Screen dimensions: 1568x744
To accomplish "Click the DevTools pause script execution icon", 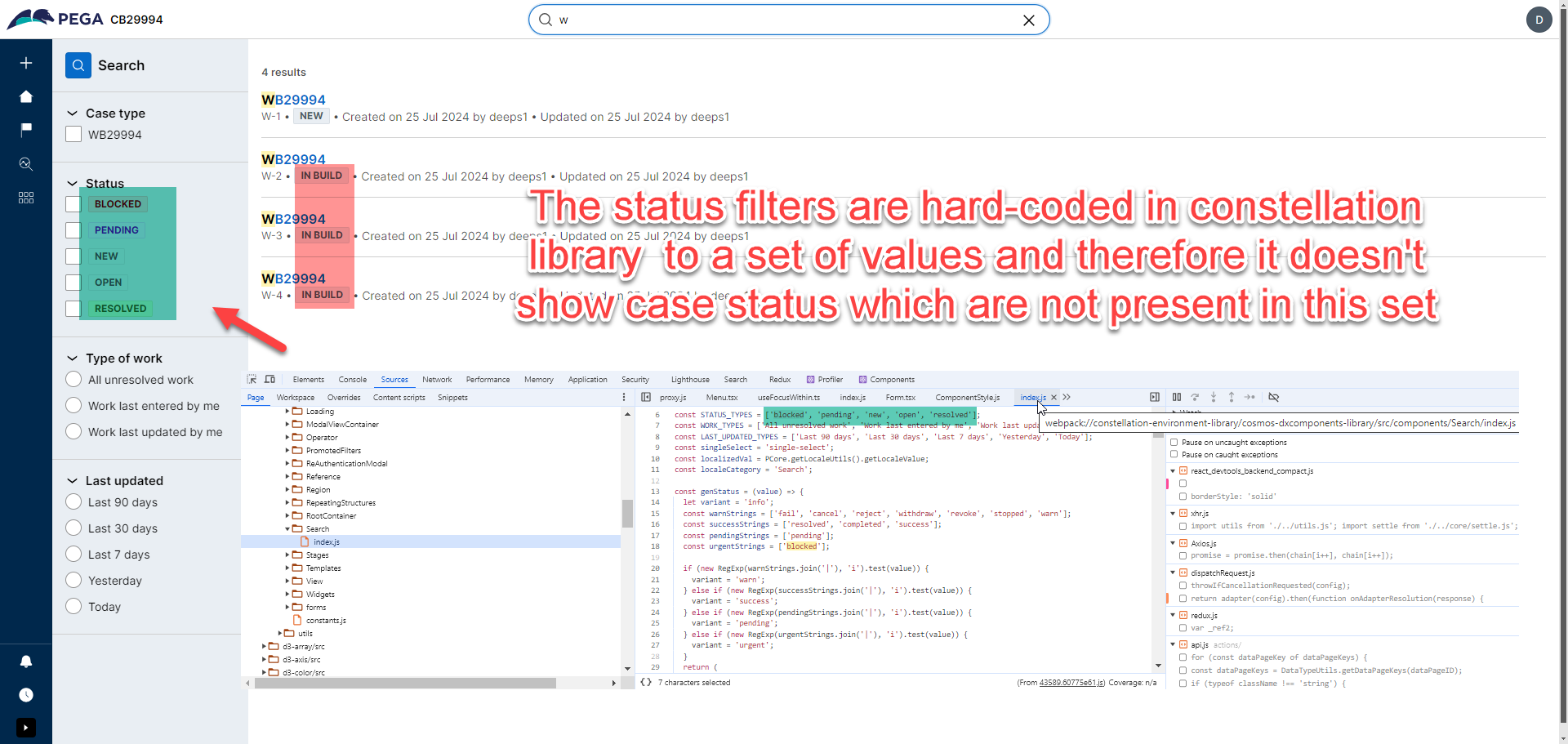I will coord(1177,397).
